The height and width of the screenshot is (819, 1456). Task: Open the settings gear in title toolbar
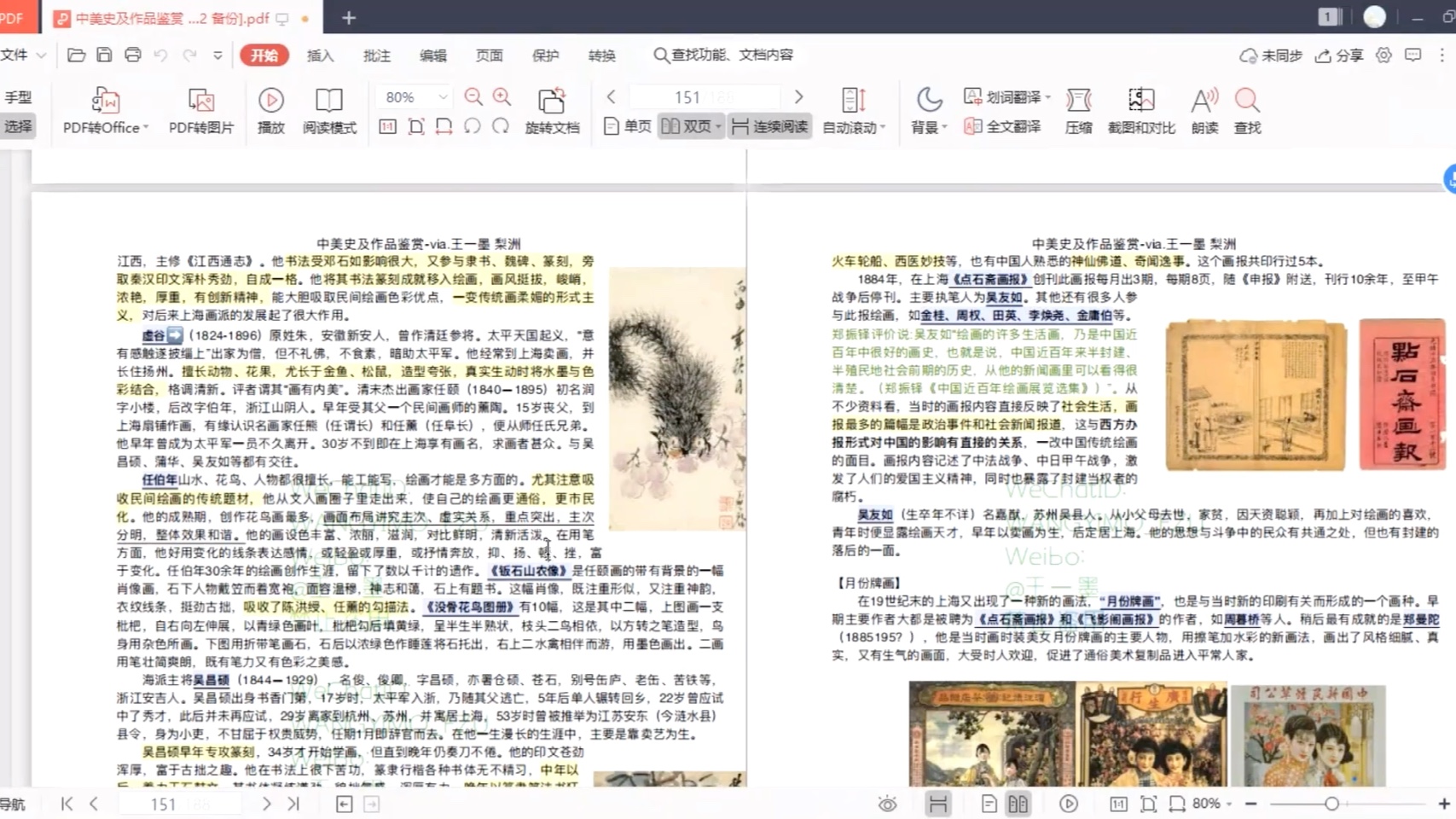click(1383, 55)
